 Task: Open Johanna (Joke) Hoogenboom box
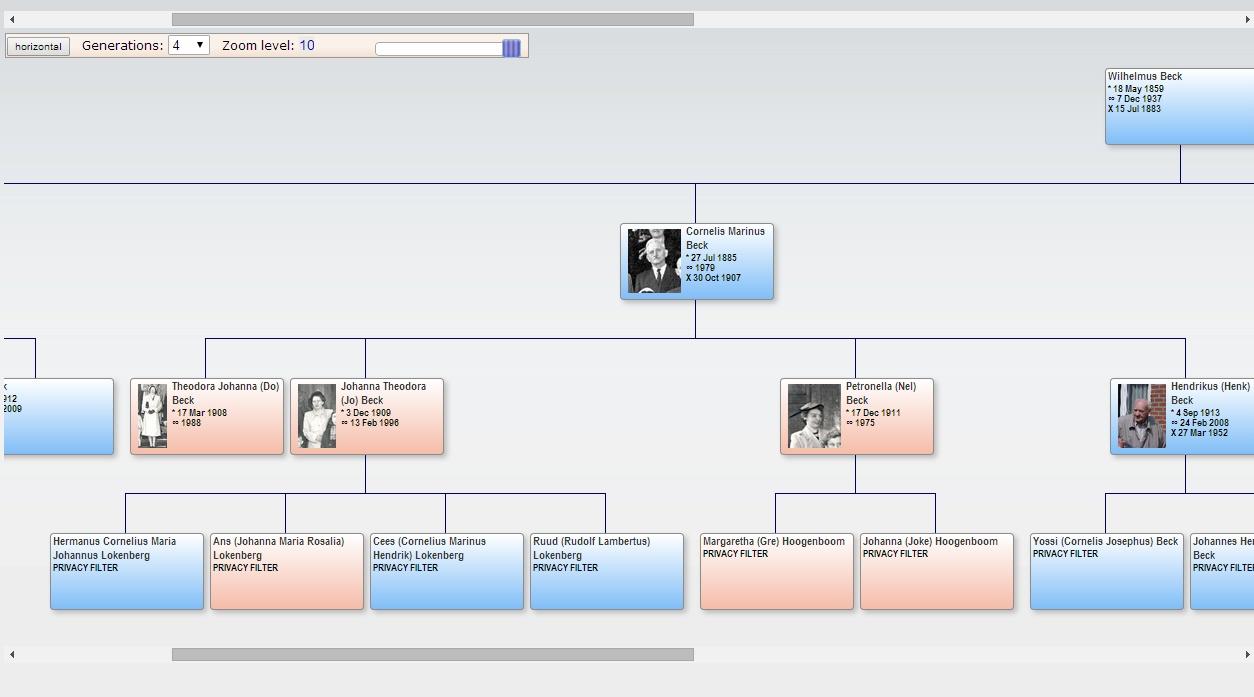pos(937,571)
